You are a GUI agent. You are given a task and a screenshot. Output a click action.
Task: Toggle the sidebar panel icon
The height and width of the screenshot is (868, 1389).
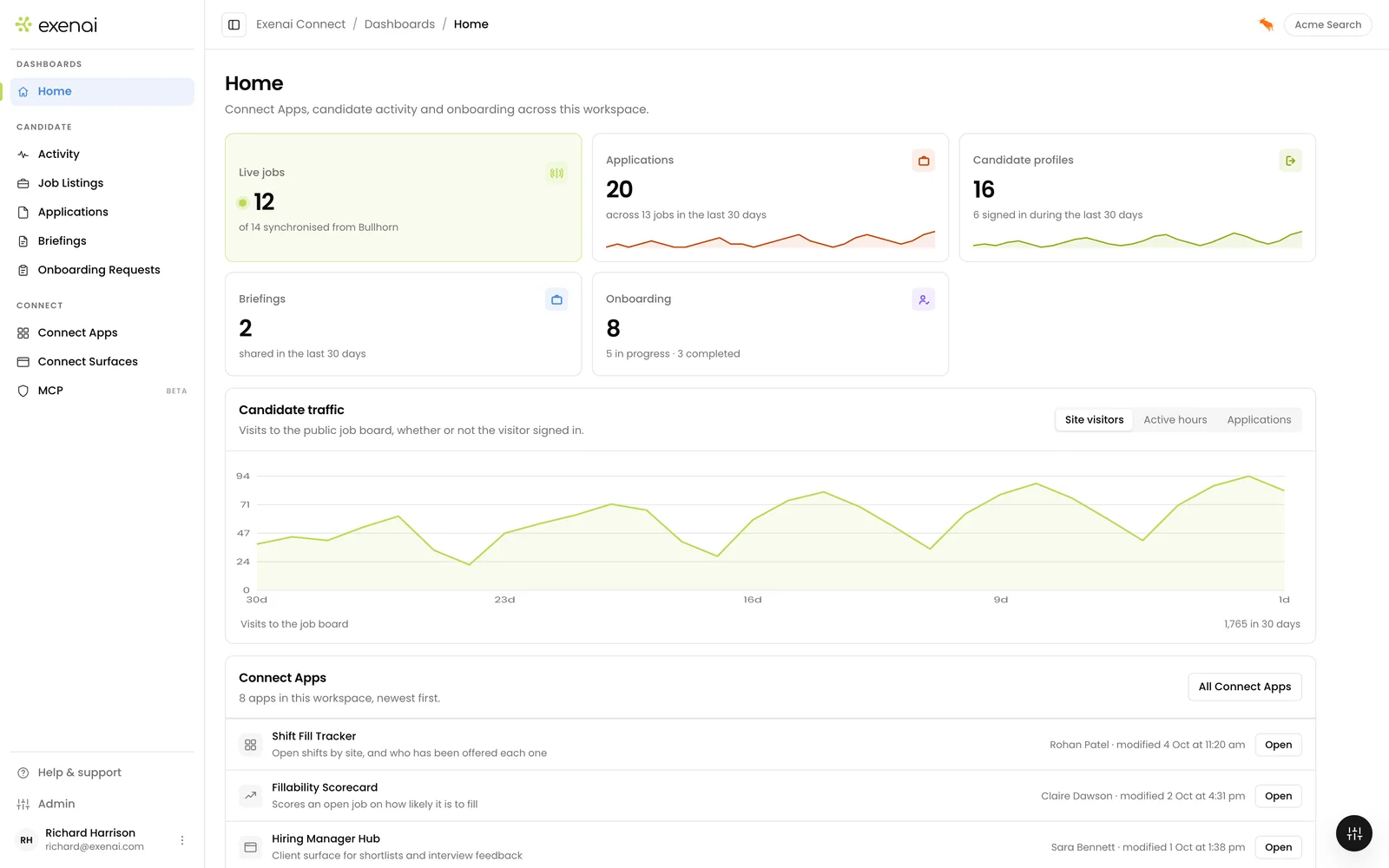234,24
